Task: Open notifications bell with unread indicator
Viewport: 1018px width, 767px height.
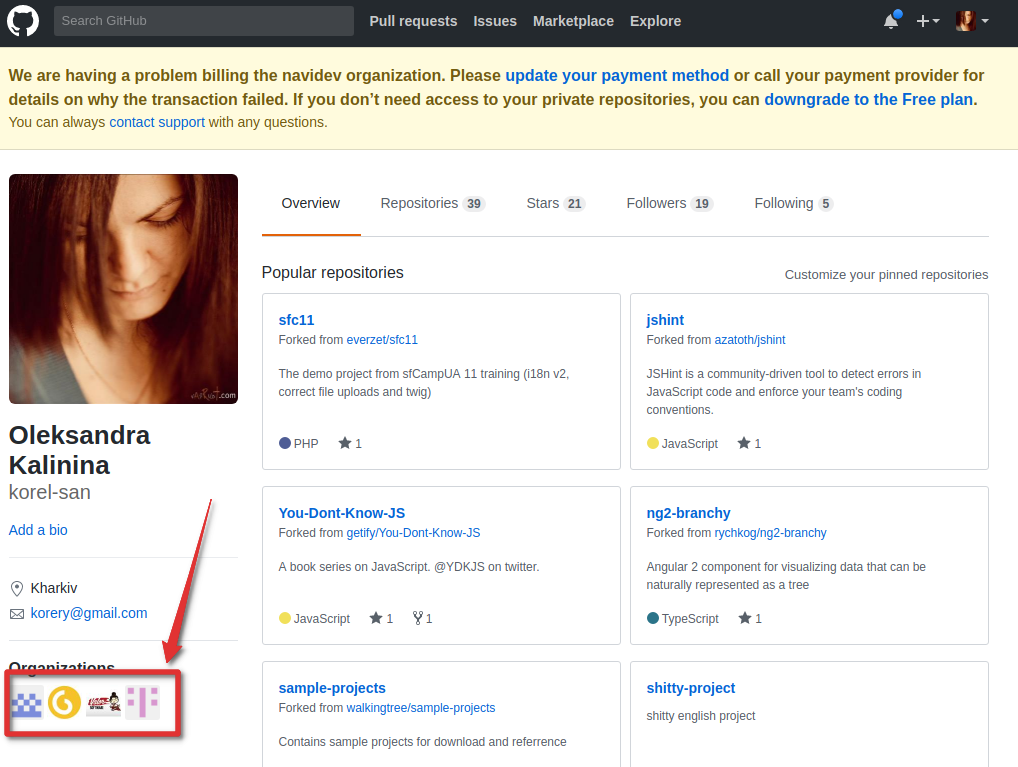Action: coord(890,21)
